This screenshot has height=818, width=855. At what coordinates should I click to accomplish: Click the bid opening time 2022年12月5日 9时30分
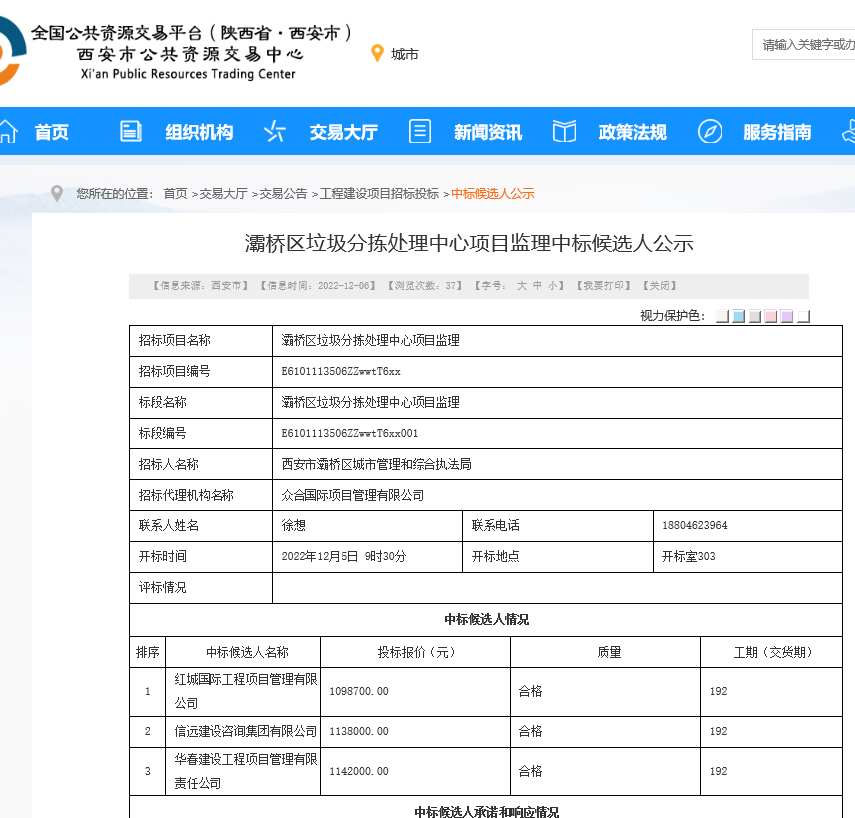coord(344,556)
